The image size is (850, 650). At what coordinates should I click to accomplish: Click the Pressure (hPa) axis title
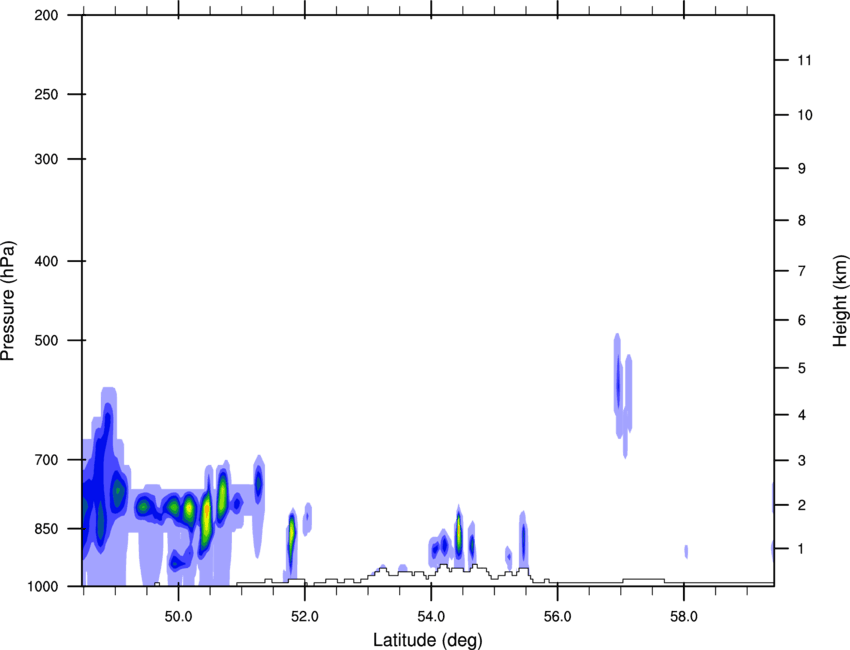8,301
